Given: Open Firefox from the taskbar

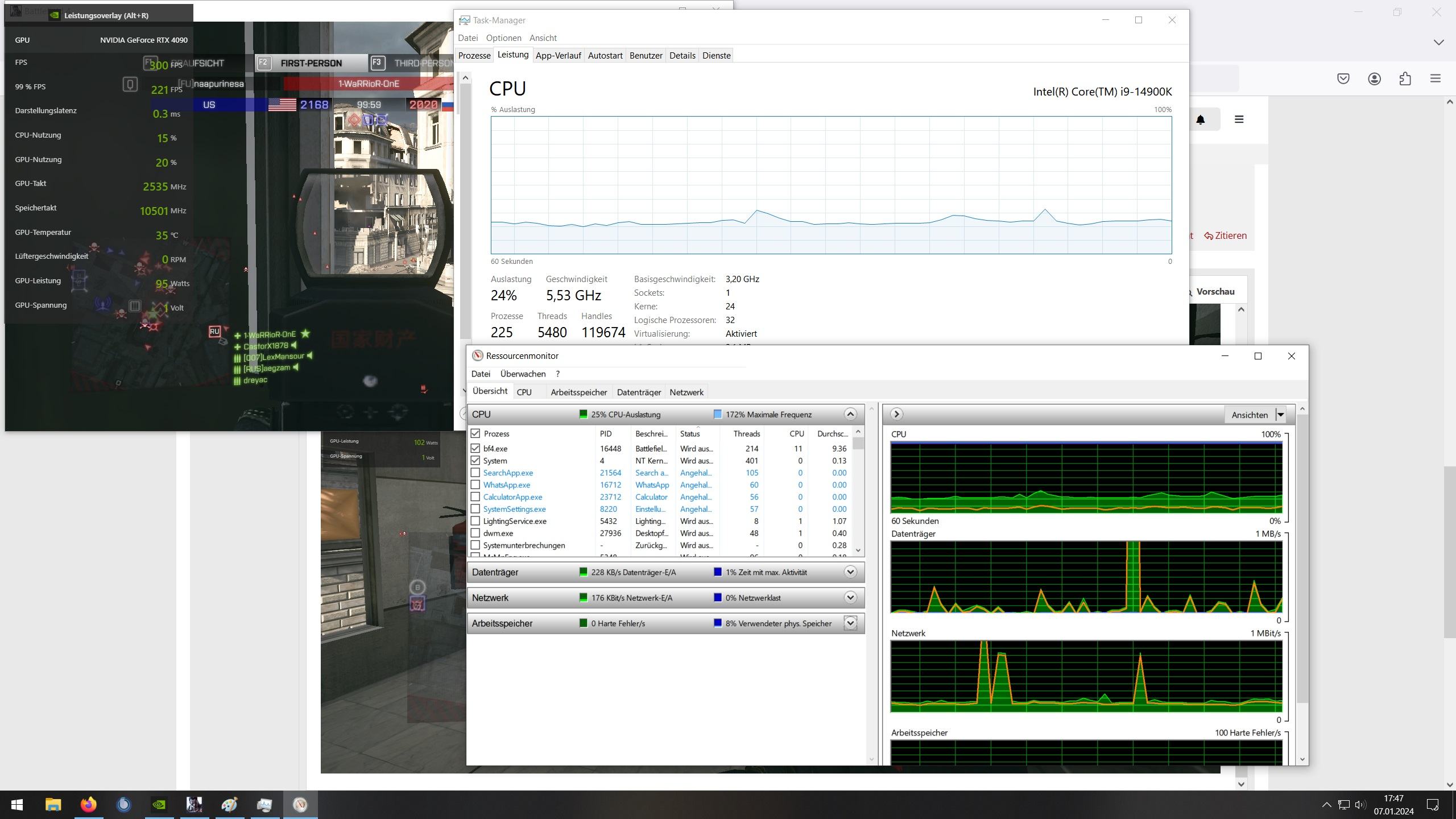Looking at the screenshot, I should tap(88, 804).
